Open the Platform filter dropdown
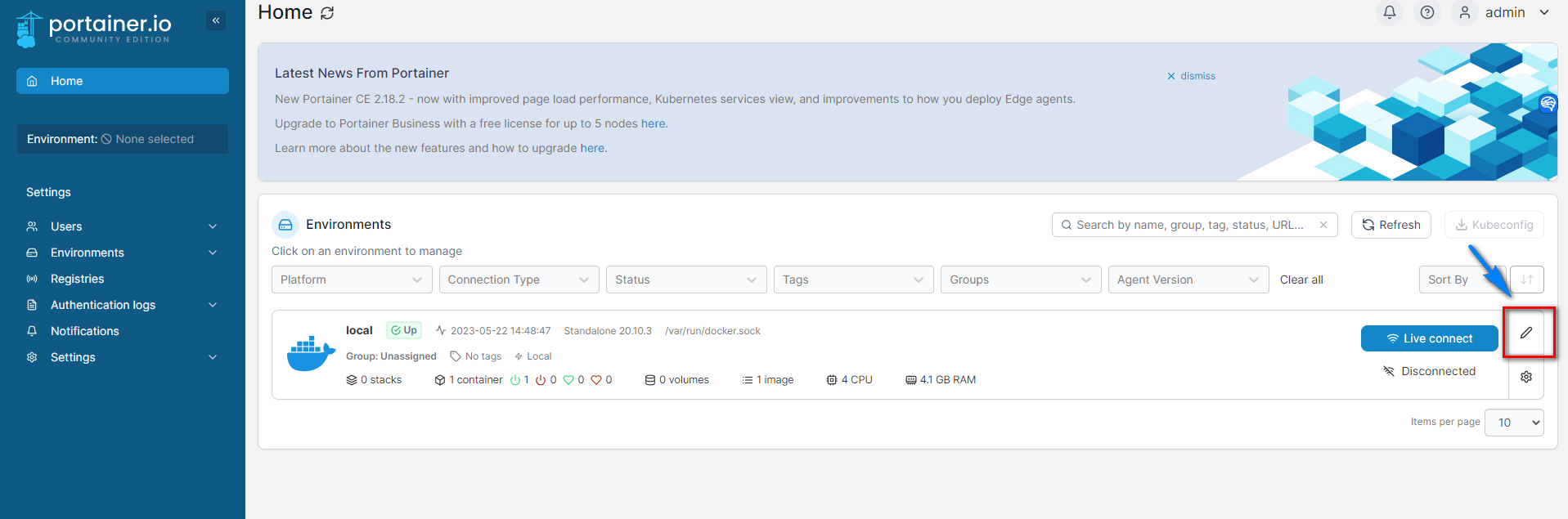1568x519 pixels. point(352,280)
